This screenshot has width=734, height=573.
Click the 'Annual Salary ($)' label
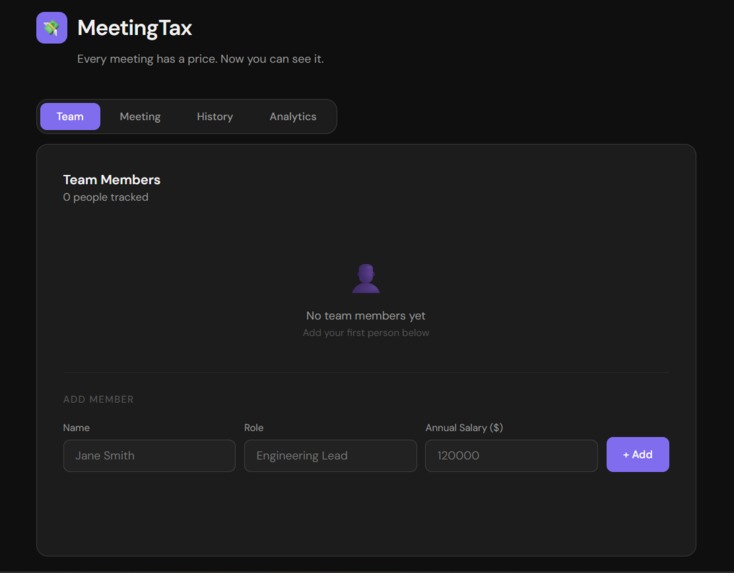click(x=464, y=428)
